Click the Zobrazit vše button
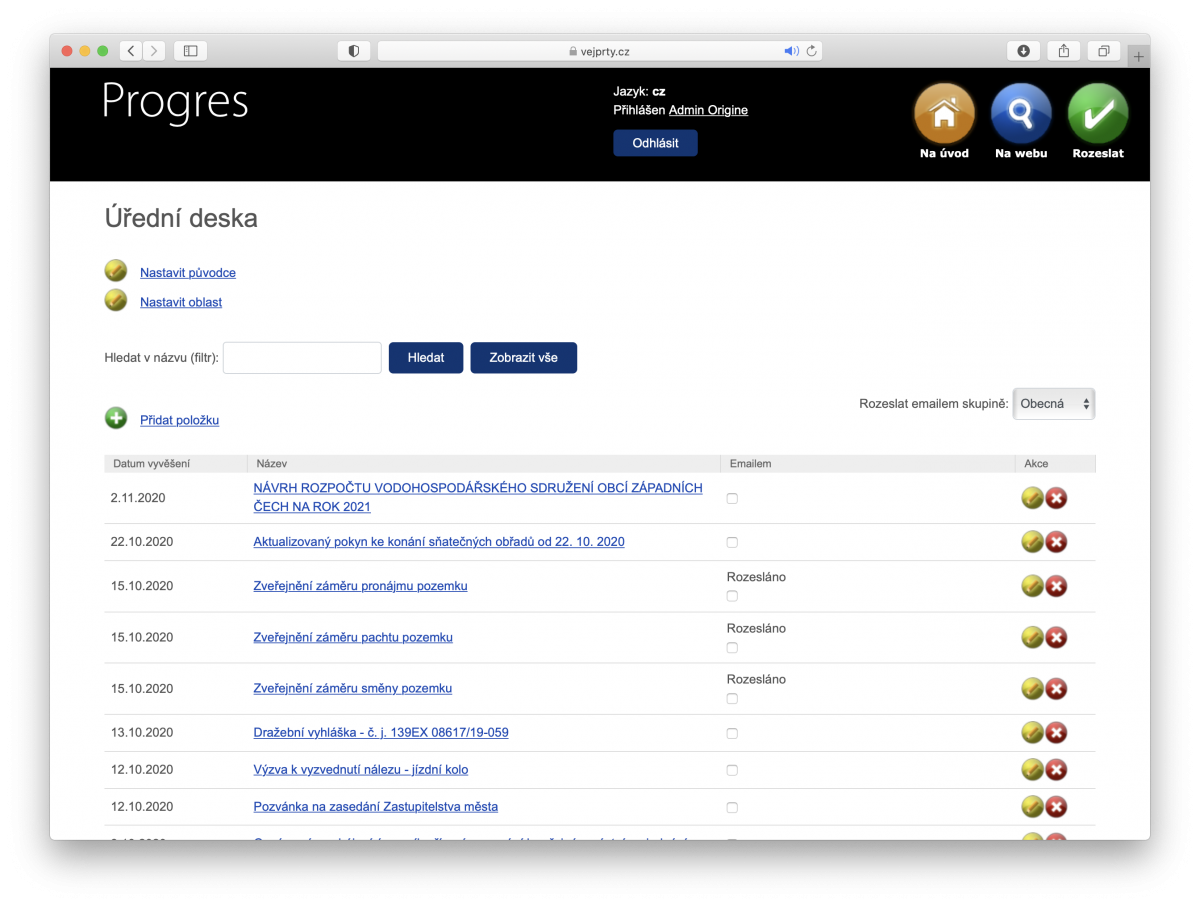The image size is (1200, 906). (x=523, y=358)
